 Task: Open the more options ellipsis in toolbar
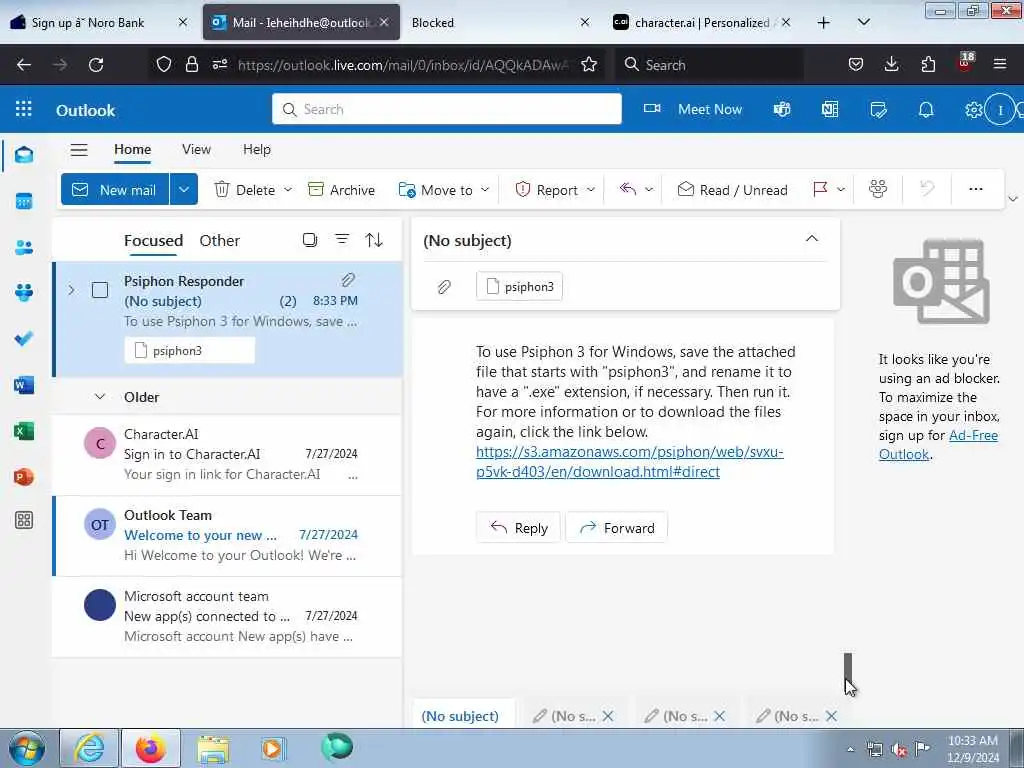[976, 189]
